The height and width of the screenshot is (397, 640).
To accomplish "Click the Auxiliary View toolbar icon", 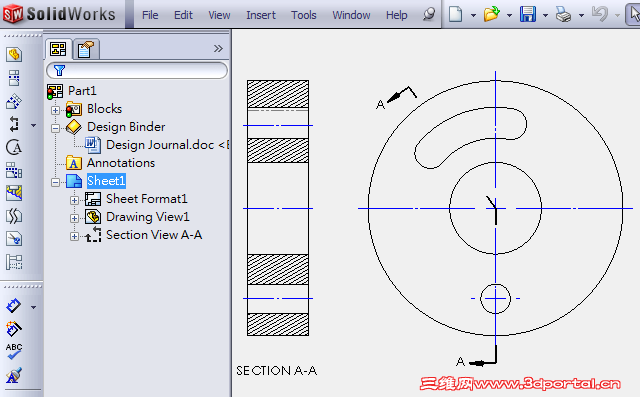I will coord(14,101).
